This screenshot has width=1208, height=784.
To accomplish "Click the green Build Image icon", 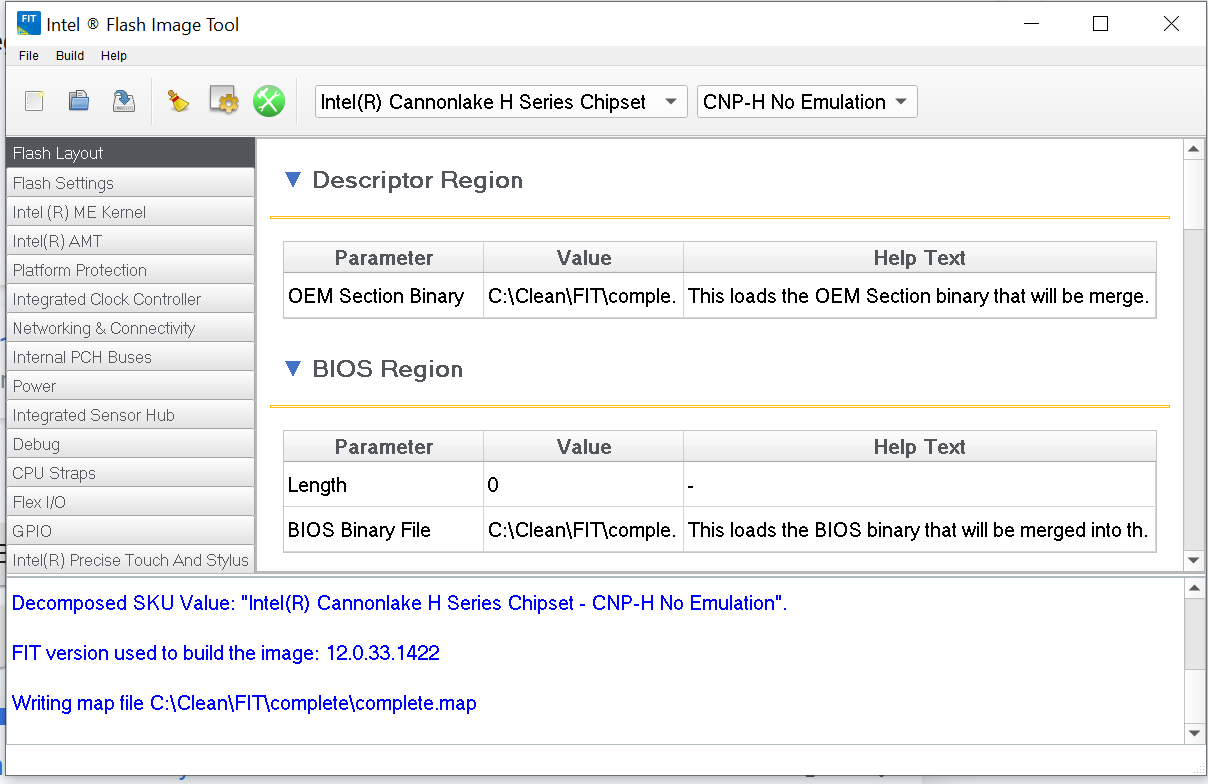I will pyautogui.click(x=268, y=101).
